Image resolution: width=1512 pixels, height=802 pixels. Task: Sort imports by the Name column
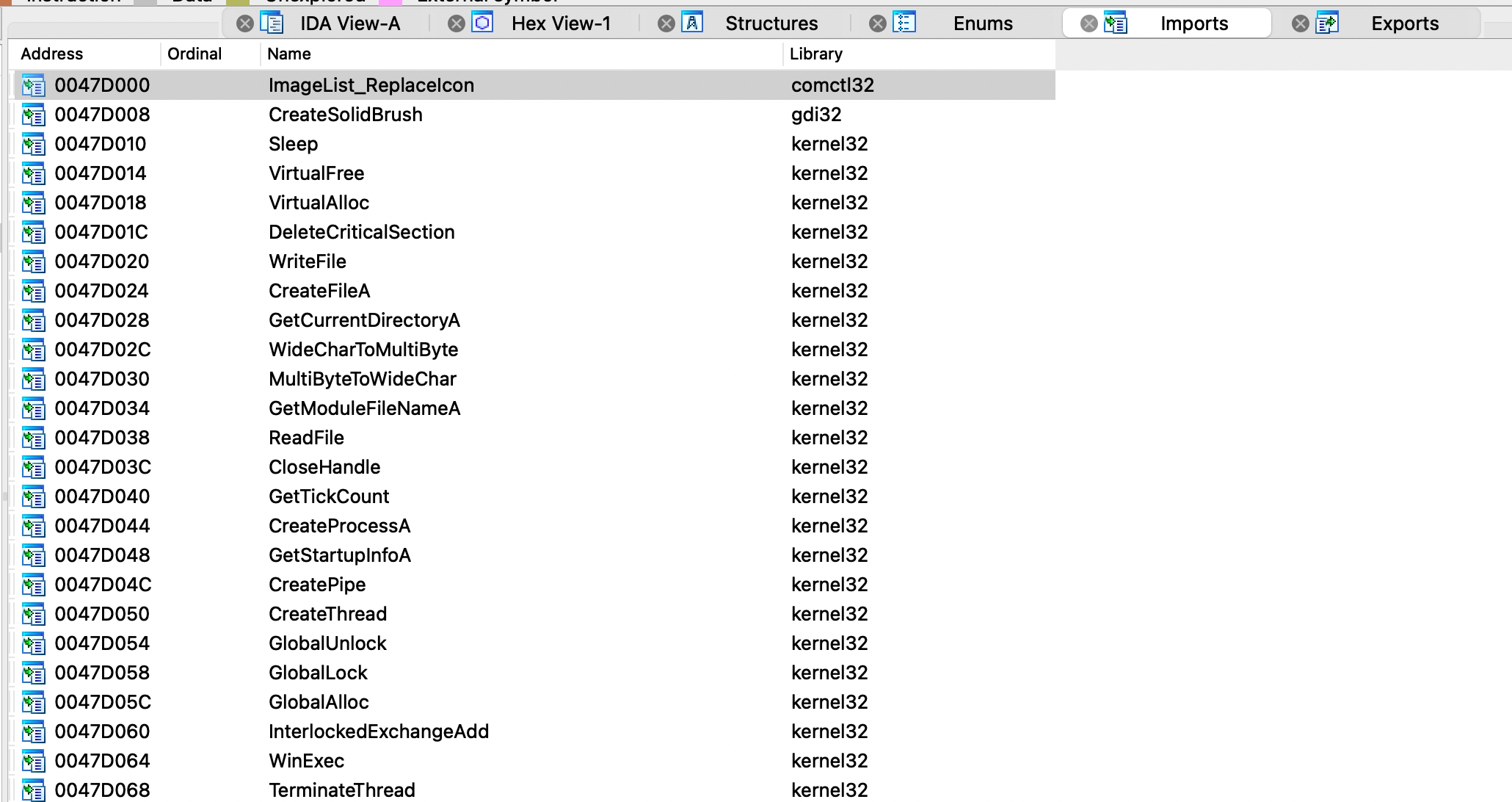289,54
